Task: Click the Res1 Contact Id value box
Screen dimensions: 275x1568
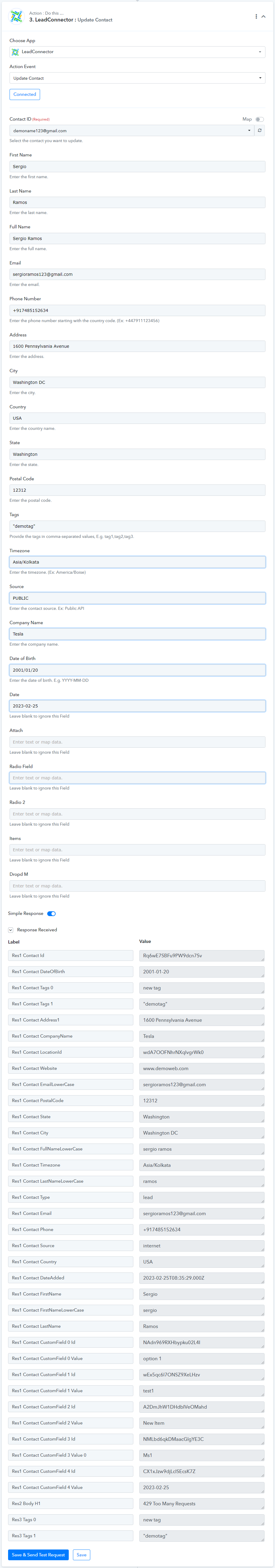Action: tap(202, 956)
